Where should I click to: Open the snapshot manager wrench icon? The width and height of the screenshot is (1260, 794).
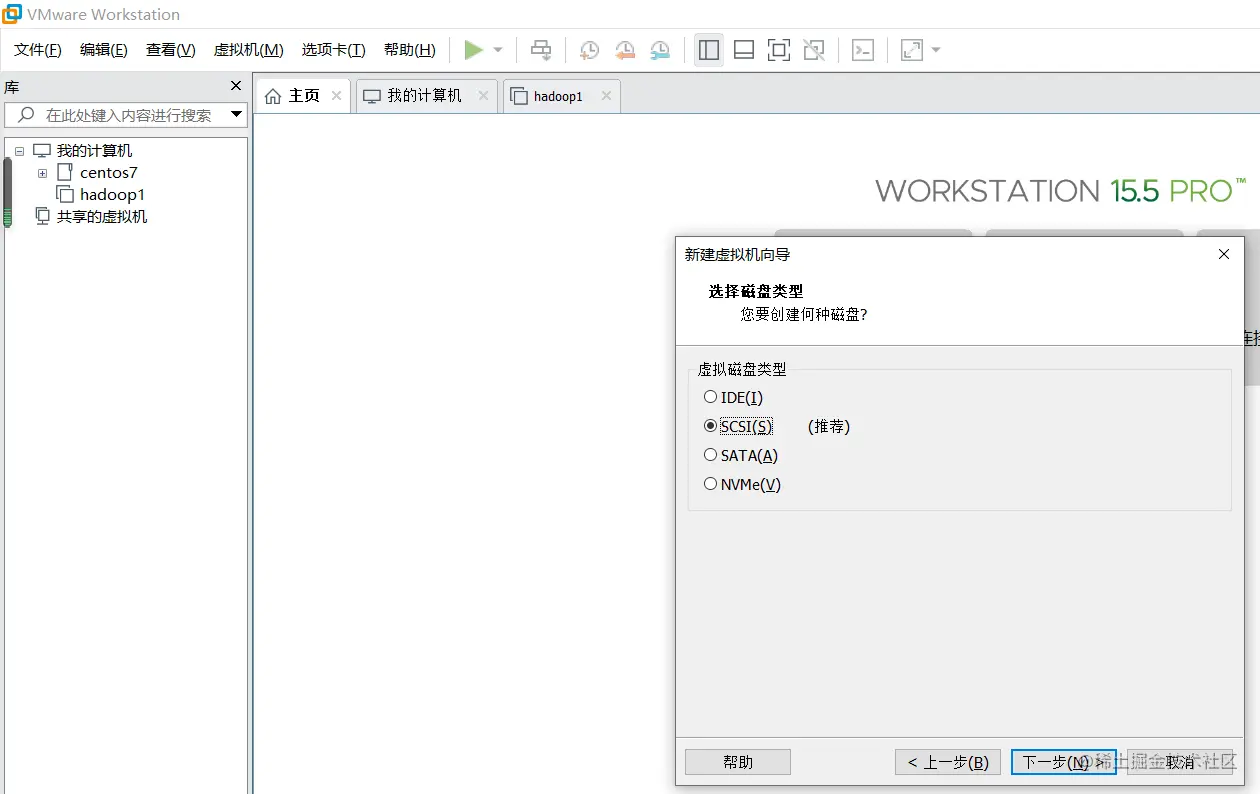[660, 50]
